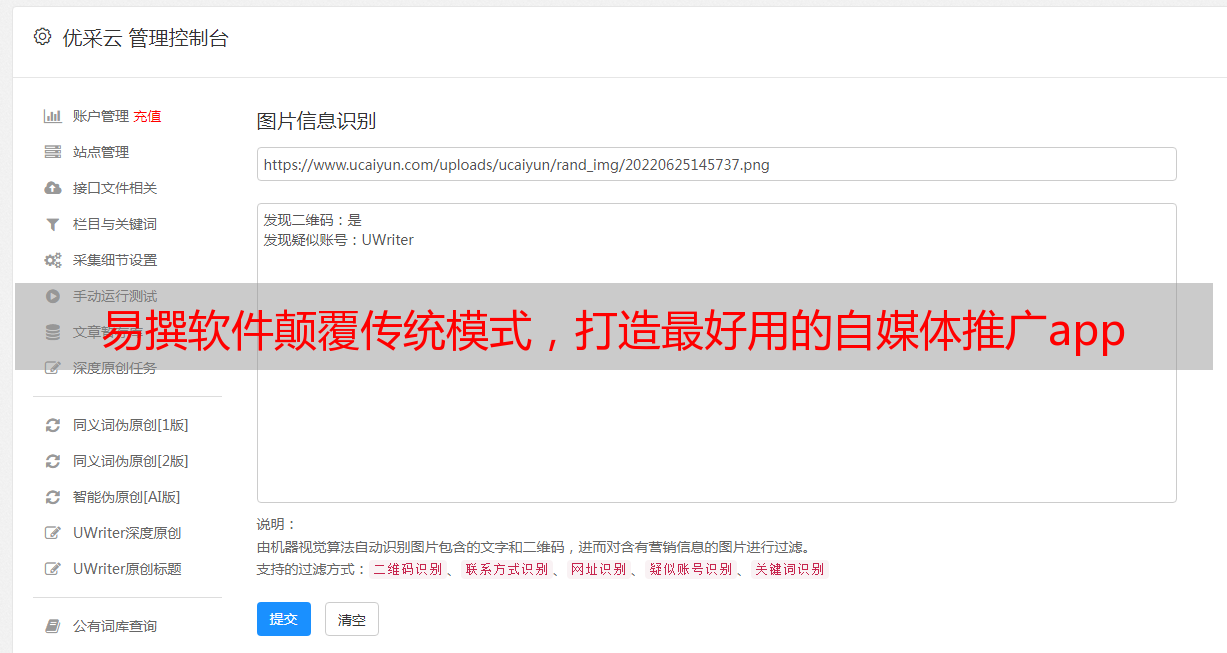
Task: Open 手动运行测试 menu item
Action: (x=115, y=296)
